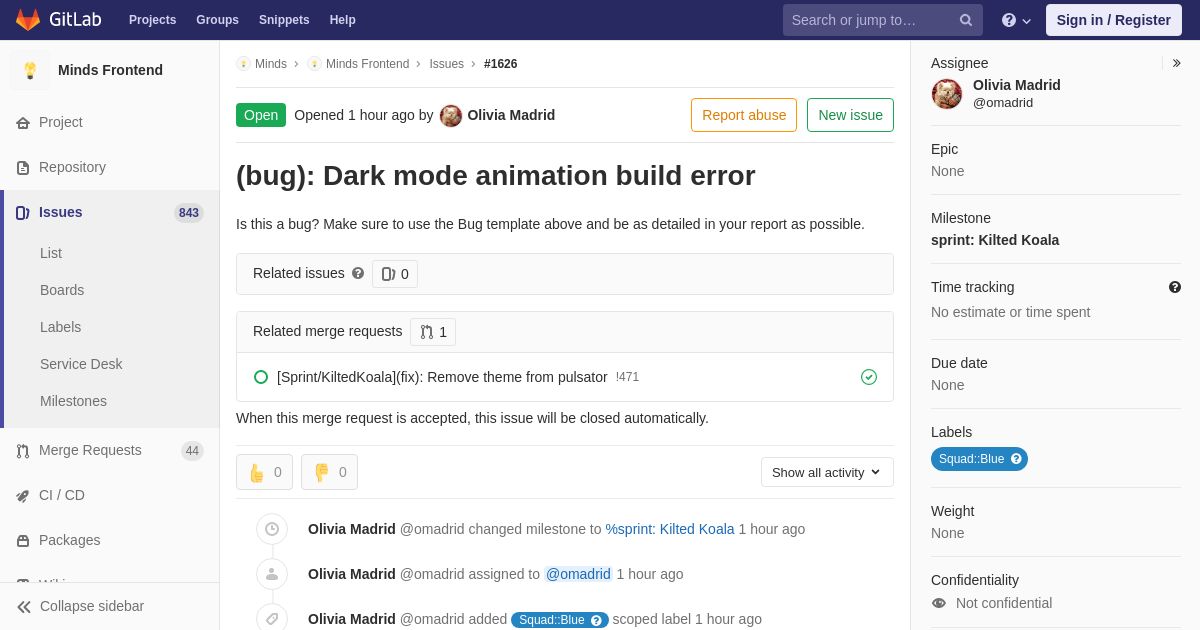Click the search magnifier icon
The width and height of the screenshot is (1200, 630).
[966, 20]
